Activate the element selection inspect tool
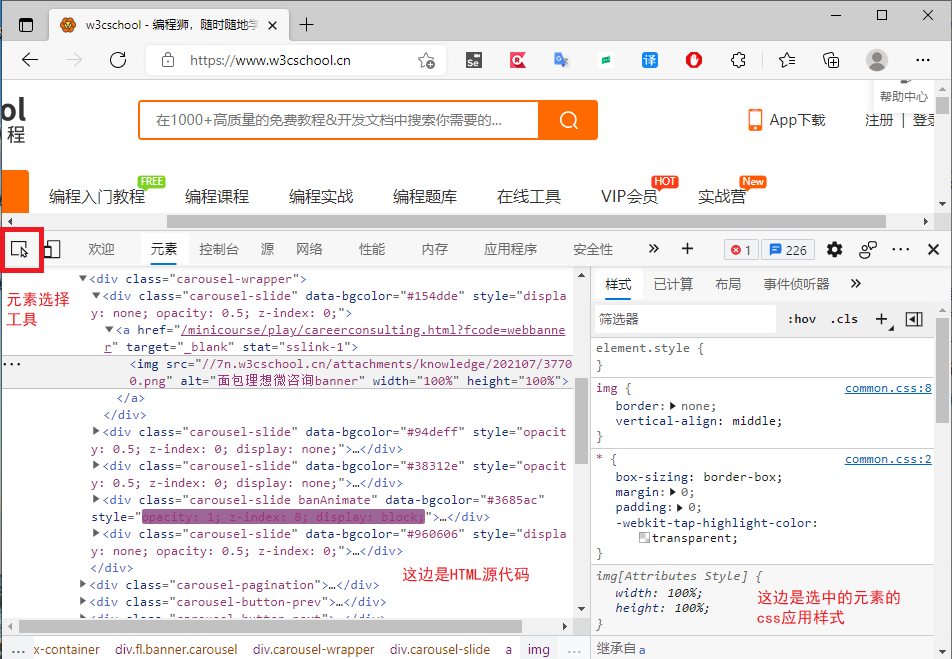The image size is (952, 659). (20, 249)
